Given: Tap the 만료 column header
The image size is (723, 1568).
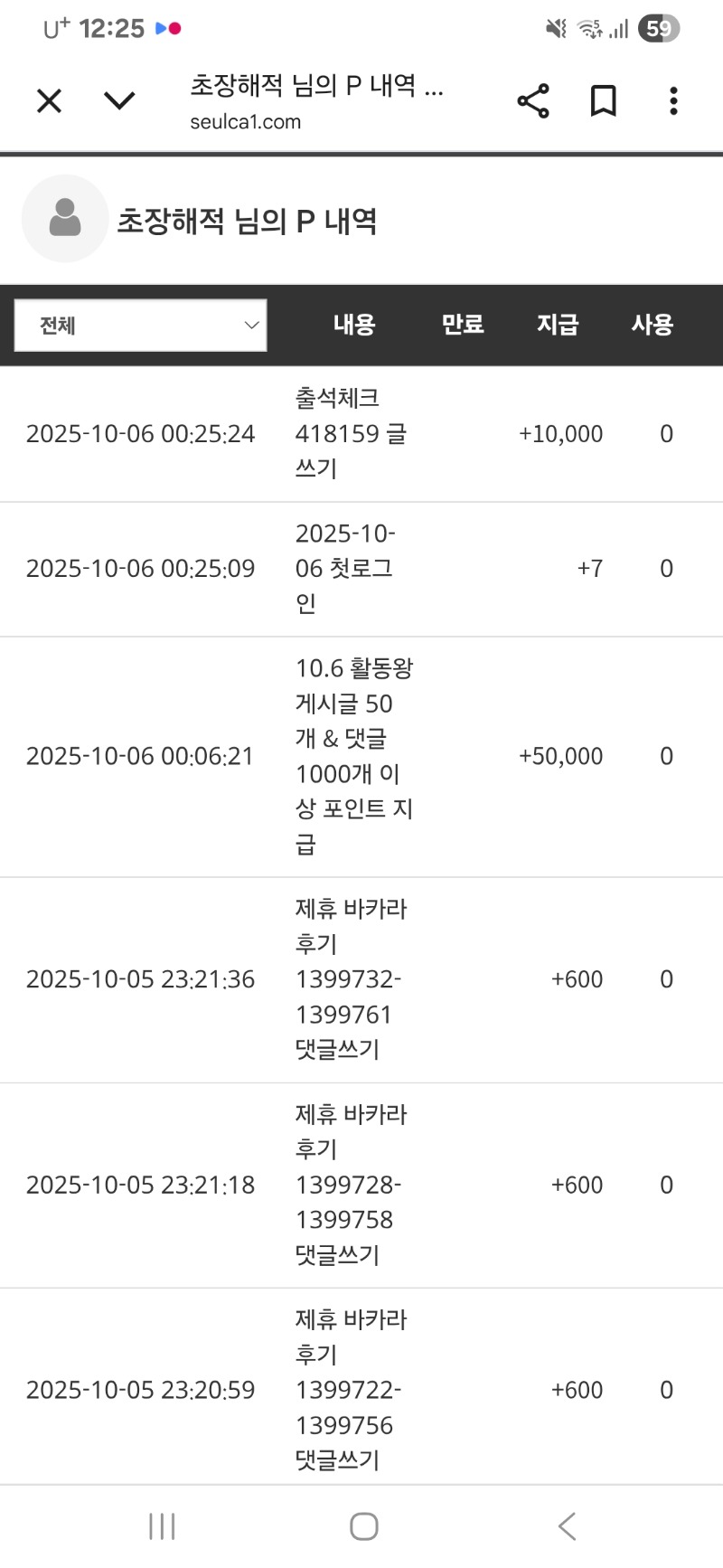Looking at the screenshot, I should click(x=462, y=325).
